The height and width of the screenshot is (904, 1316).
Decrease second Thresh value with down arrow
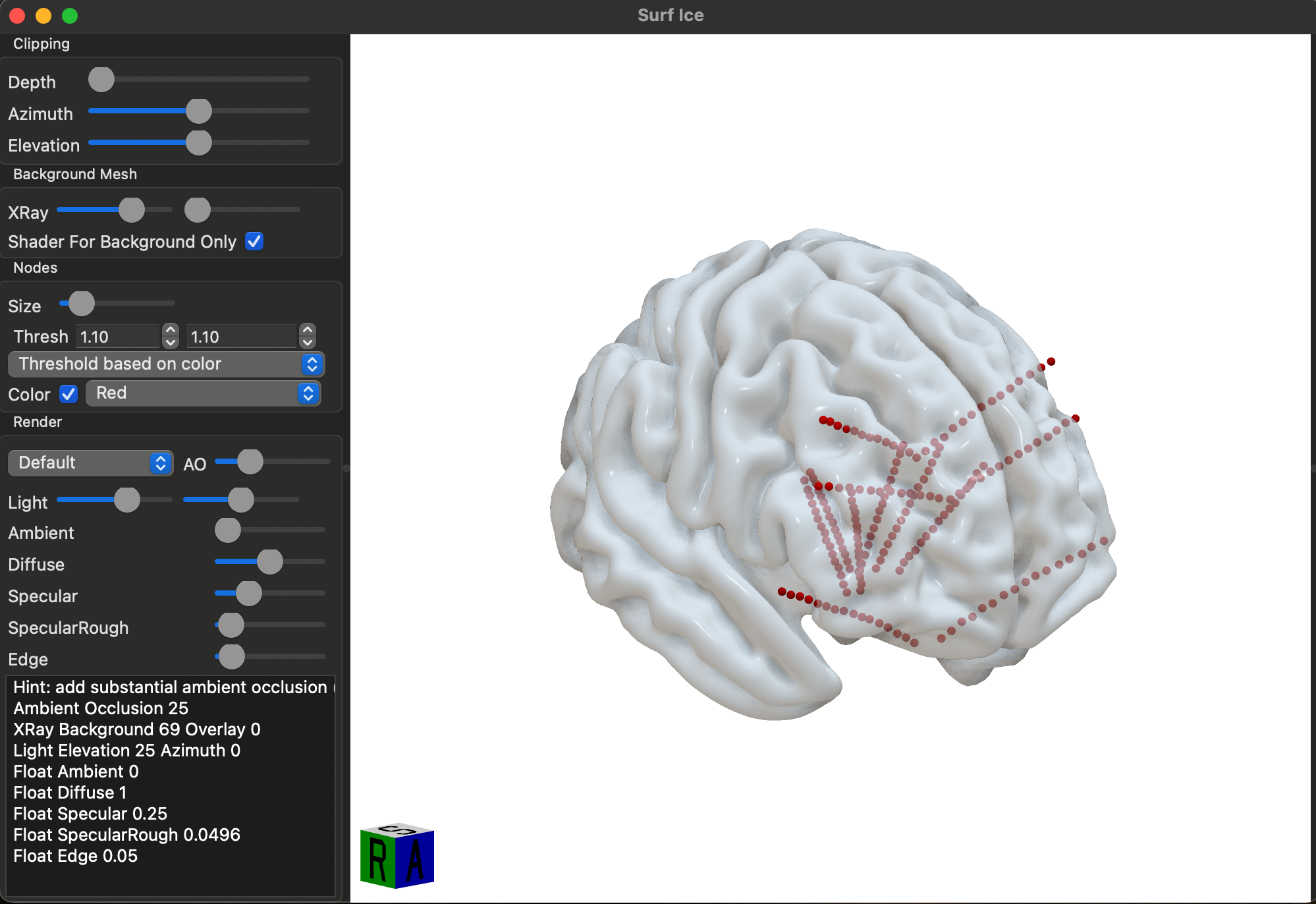[x=308, y=343]
